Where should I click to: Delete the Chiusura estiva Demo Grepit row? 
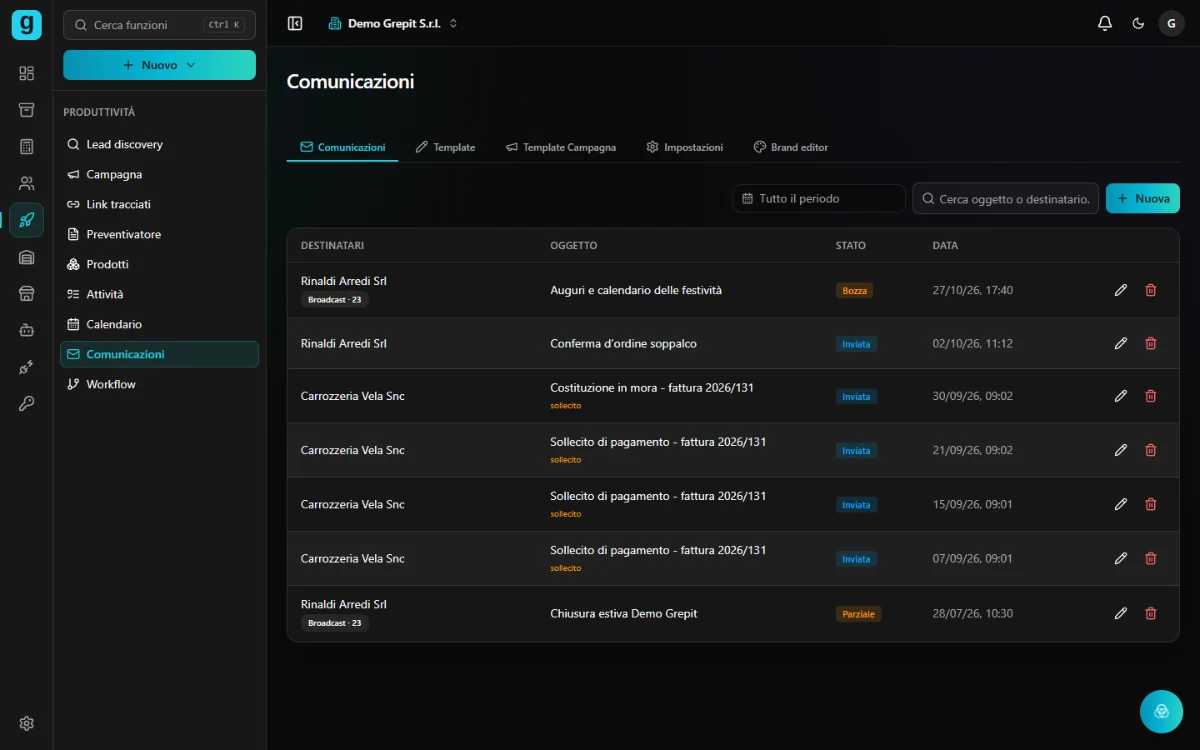(1151, 613)
